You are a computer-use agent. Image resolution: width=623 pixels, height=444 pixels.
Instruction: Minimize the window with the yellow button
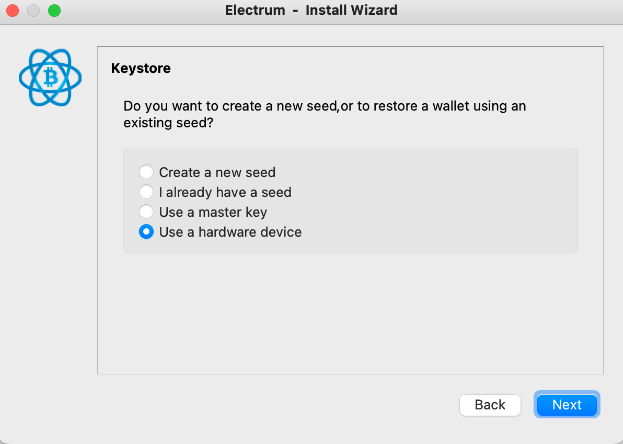[x=34, y=11]
